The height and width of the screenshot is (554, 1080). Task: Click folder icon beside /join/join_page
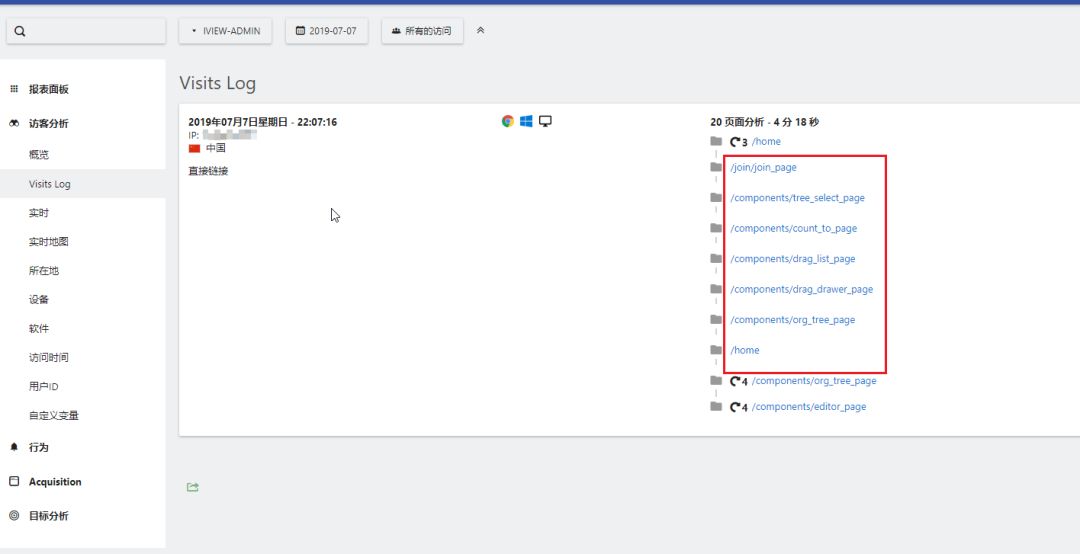tap(716, 167)
